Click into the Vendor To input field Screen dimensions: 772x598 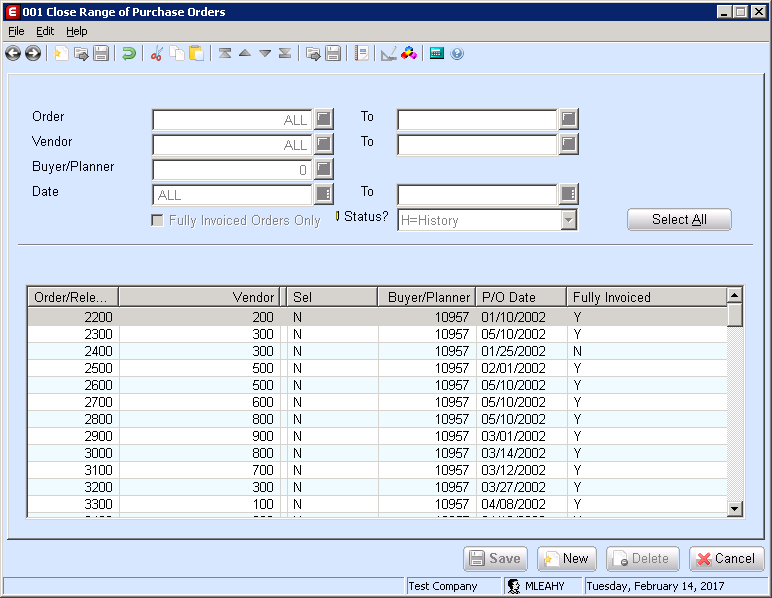click(477, 145)
